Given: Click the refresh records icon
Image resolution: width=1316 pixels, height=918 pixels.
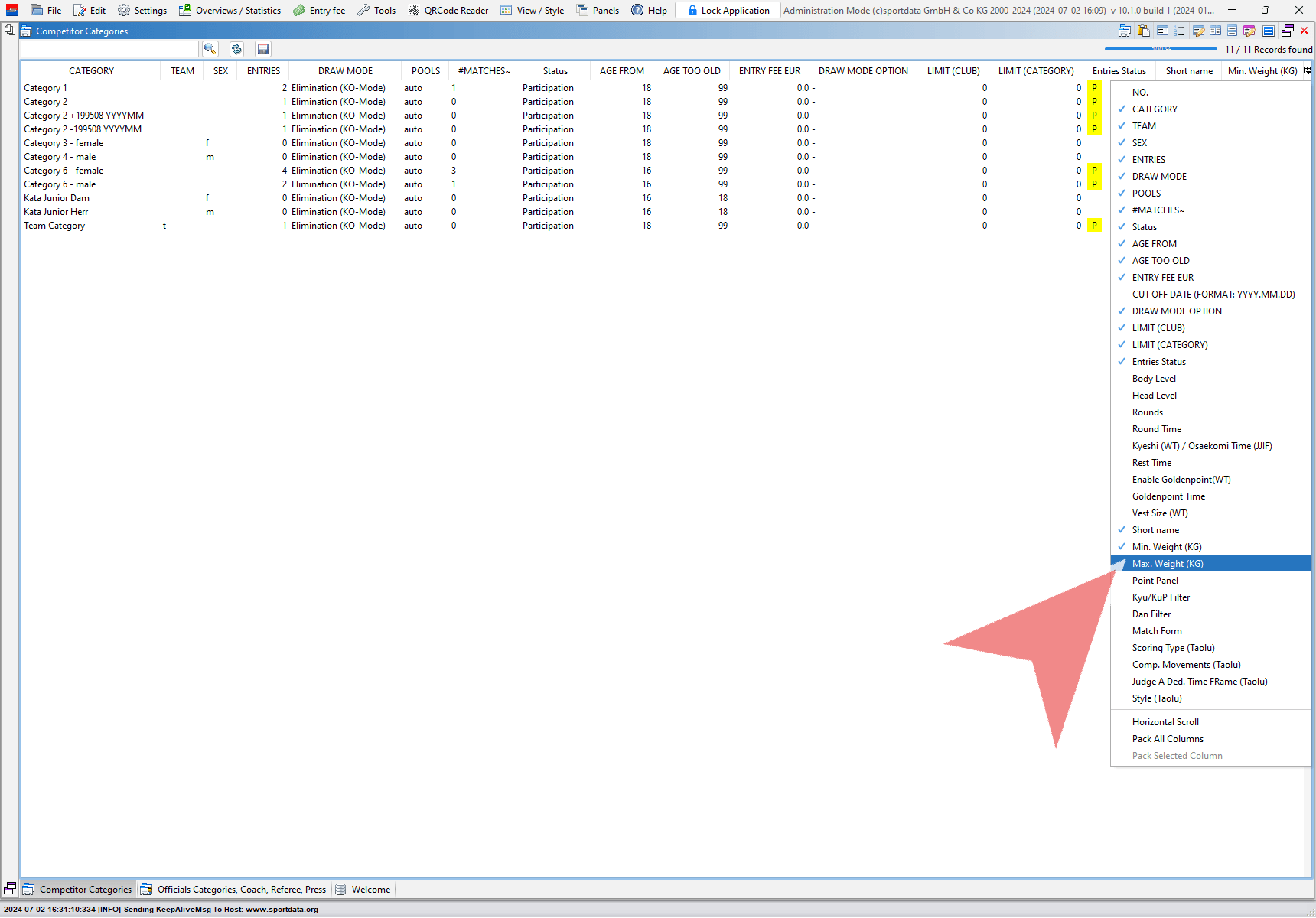Looking at the screenshot, I should [236, 49].
